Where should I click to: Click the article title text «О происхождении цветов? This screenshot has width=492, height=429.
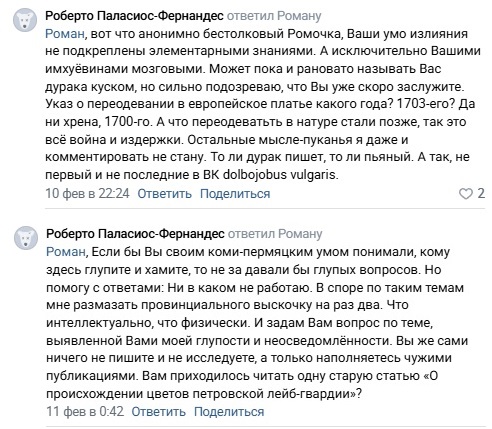242,385
